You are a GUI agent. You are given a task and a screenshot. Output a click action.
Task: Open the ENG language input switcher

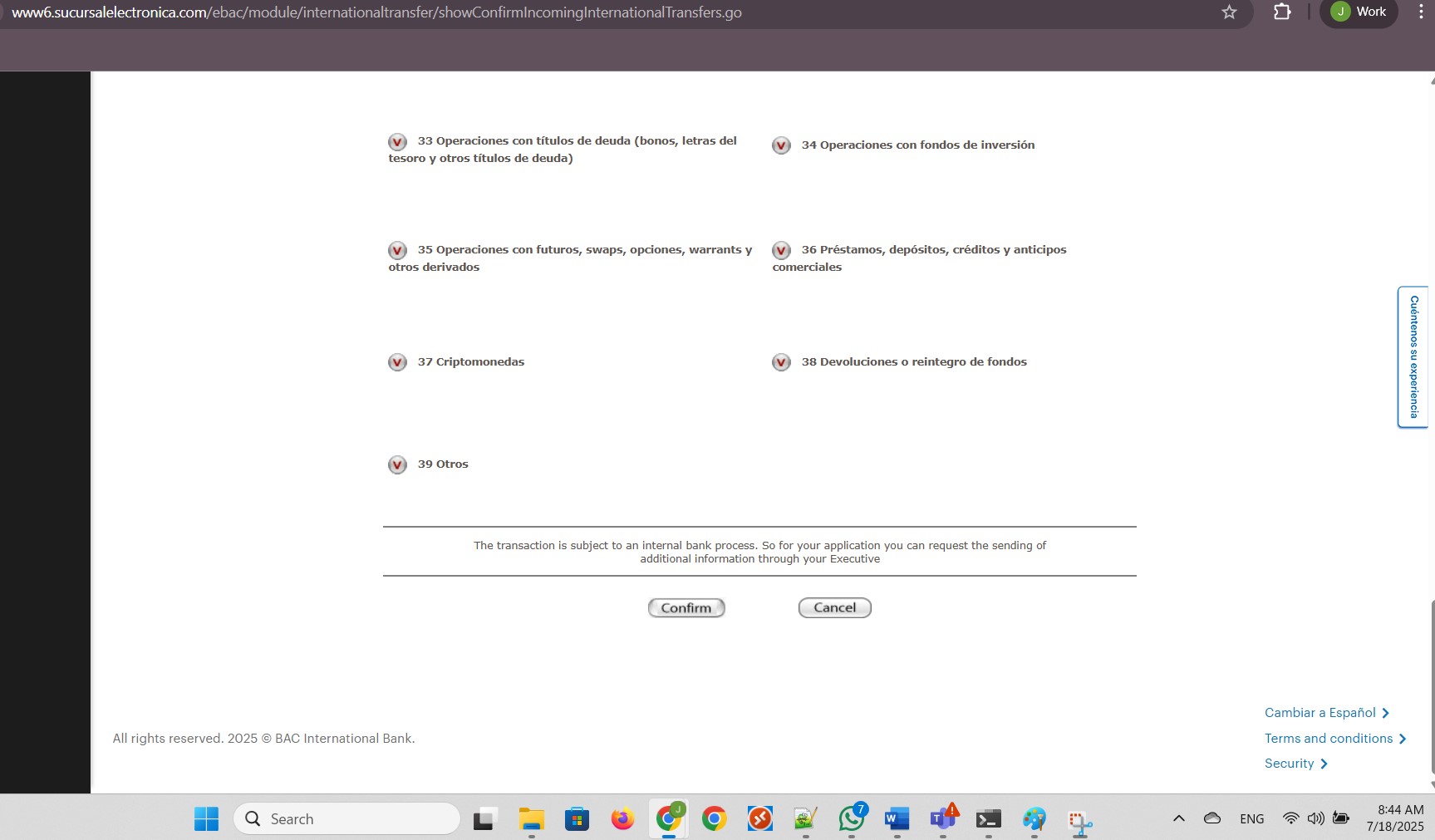click(x=1251, y=819)
